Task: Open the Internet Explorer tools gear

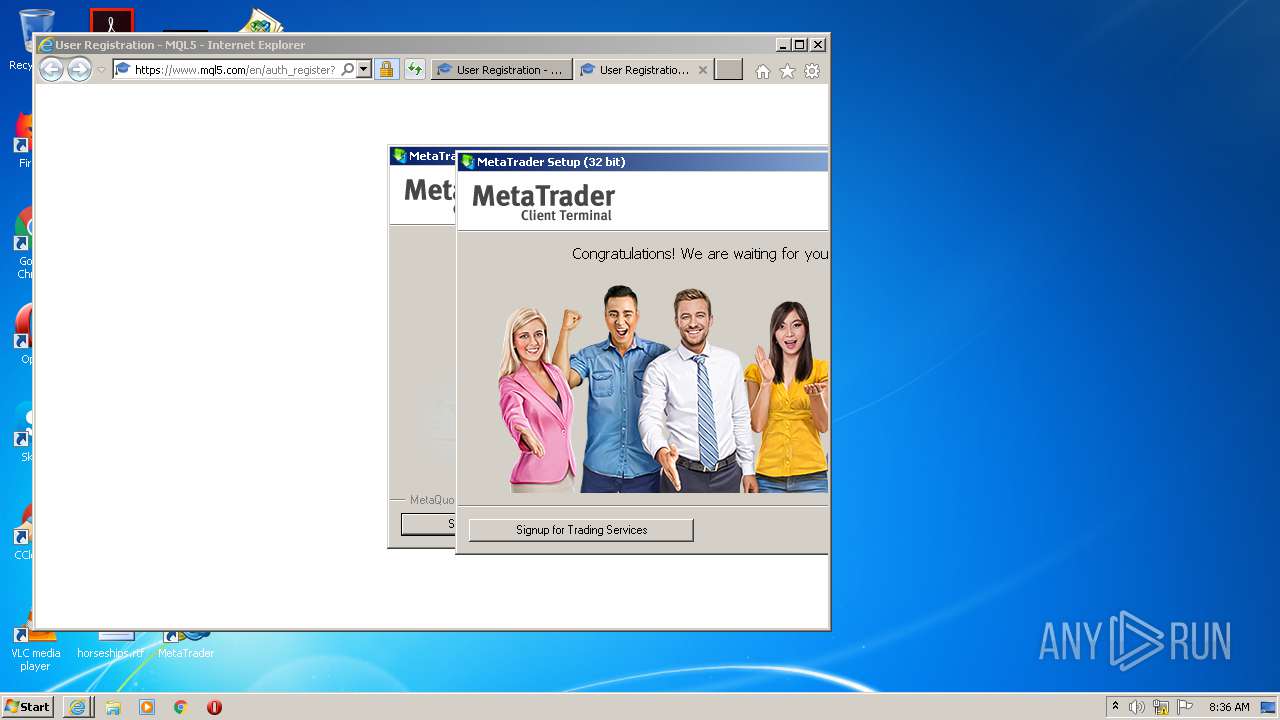Action: point(812,71)
